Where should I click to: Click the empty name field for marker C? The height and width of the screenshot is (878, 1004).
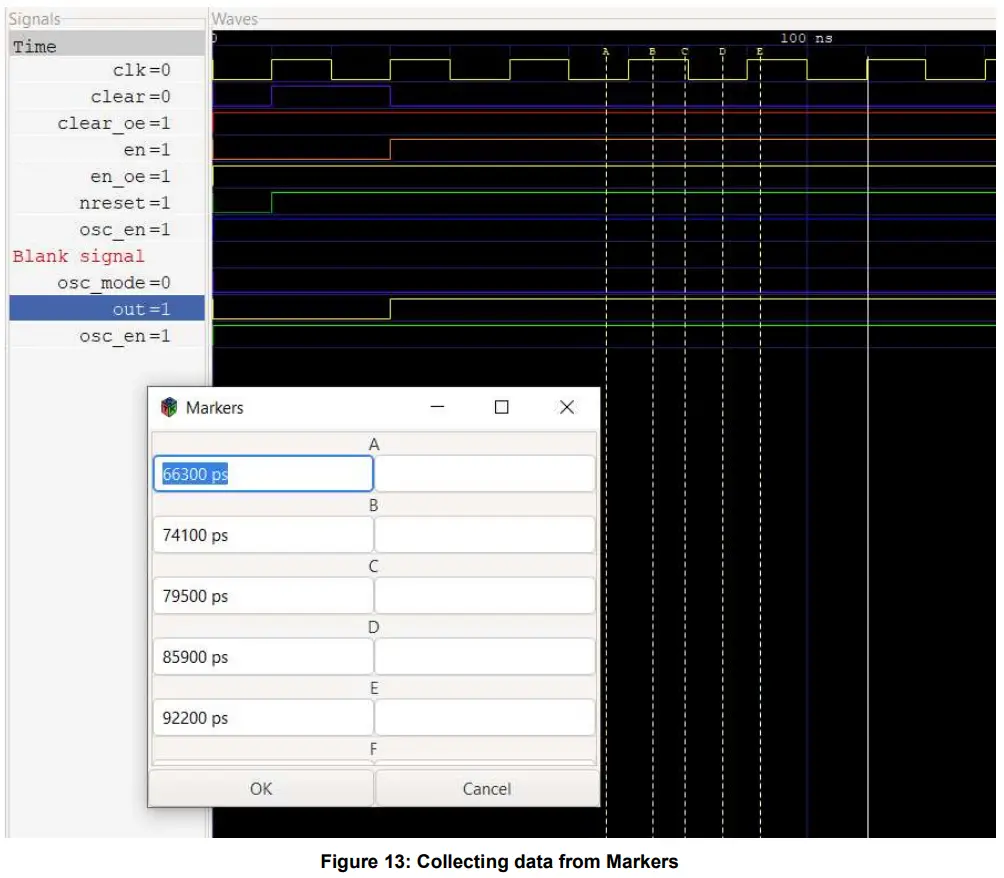coord(485,596)
